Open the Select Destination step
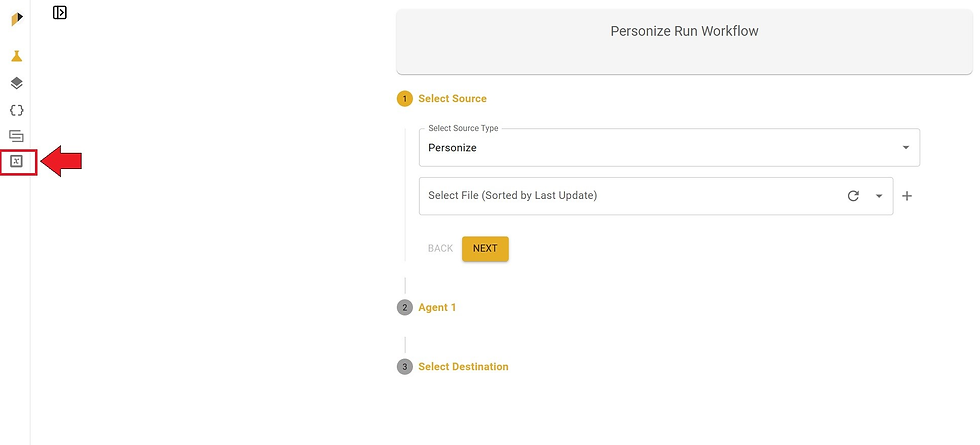 (x=463, y=367)
